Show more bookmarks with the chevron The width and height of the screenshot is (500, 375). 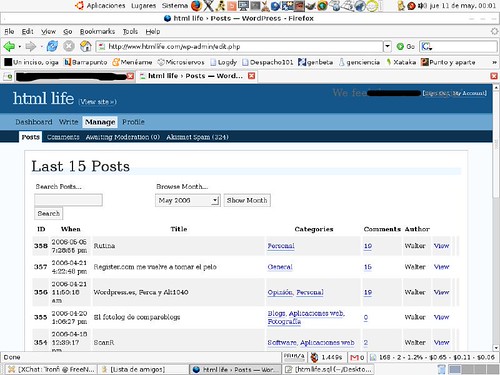pyautogui.click(x=494, y=62)
